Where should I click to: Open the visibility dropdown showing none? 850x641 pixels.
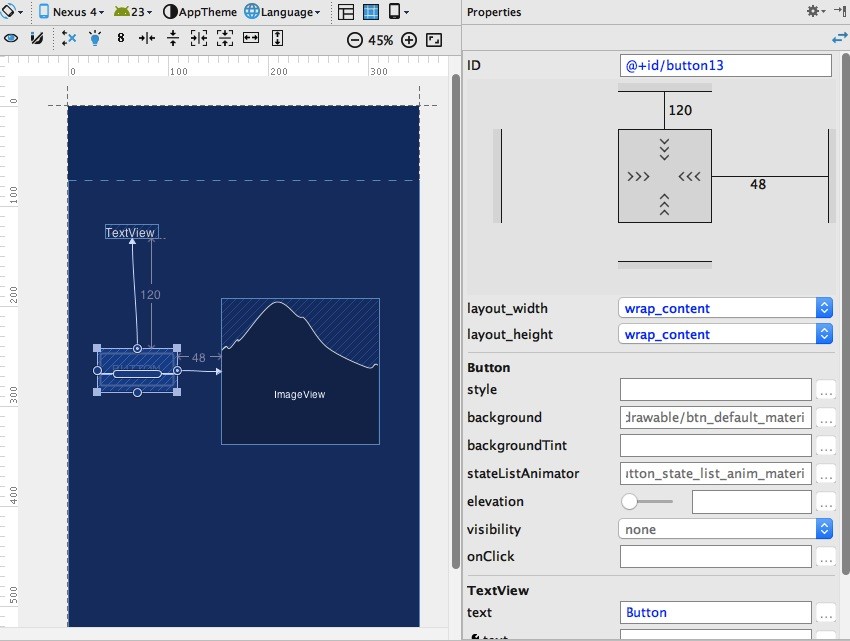(x=725, y=529)
